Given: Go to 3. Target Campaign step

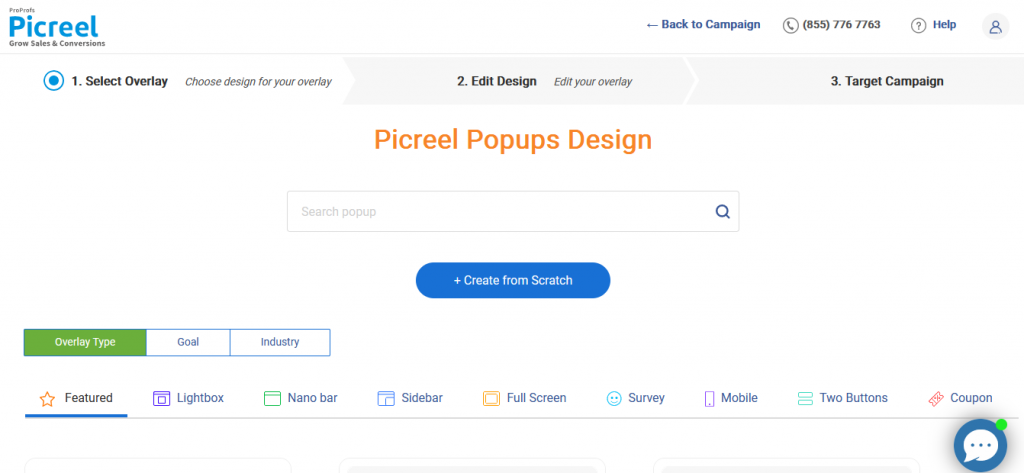Looking at the screenshot, I should (x=887, y=82).
